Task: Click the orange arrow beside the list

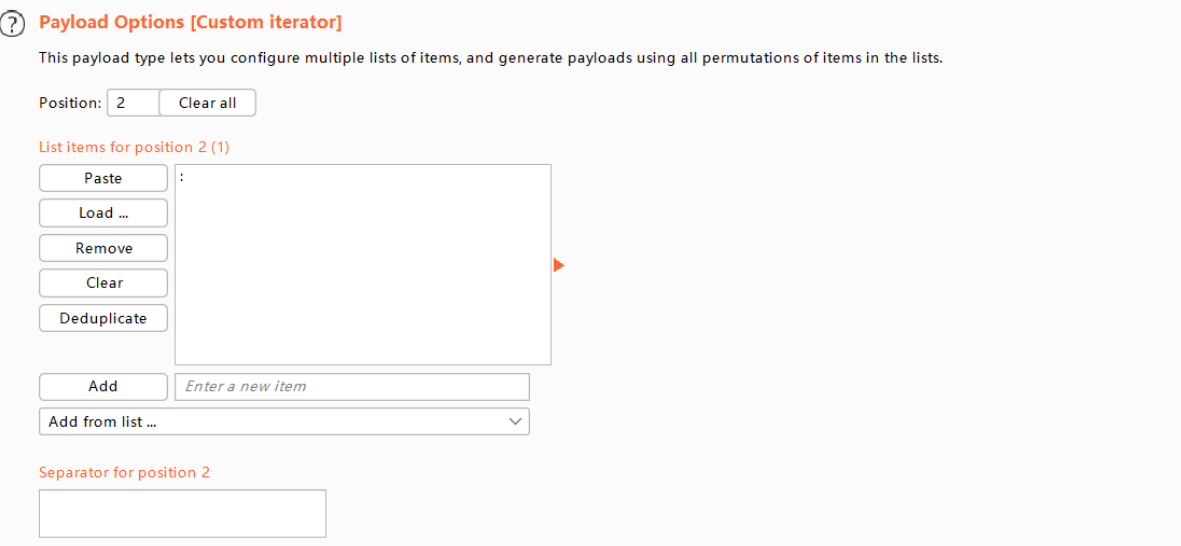Action: click(558, 265)
